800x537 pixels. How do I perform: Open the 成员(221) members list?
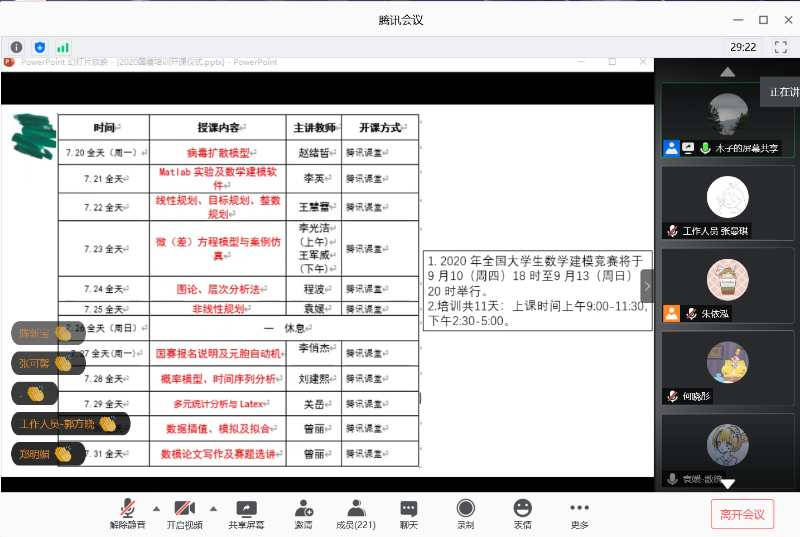[355, 514]
